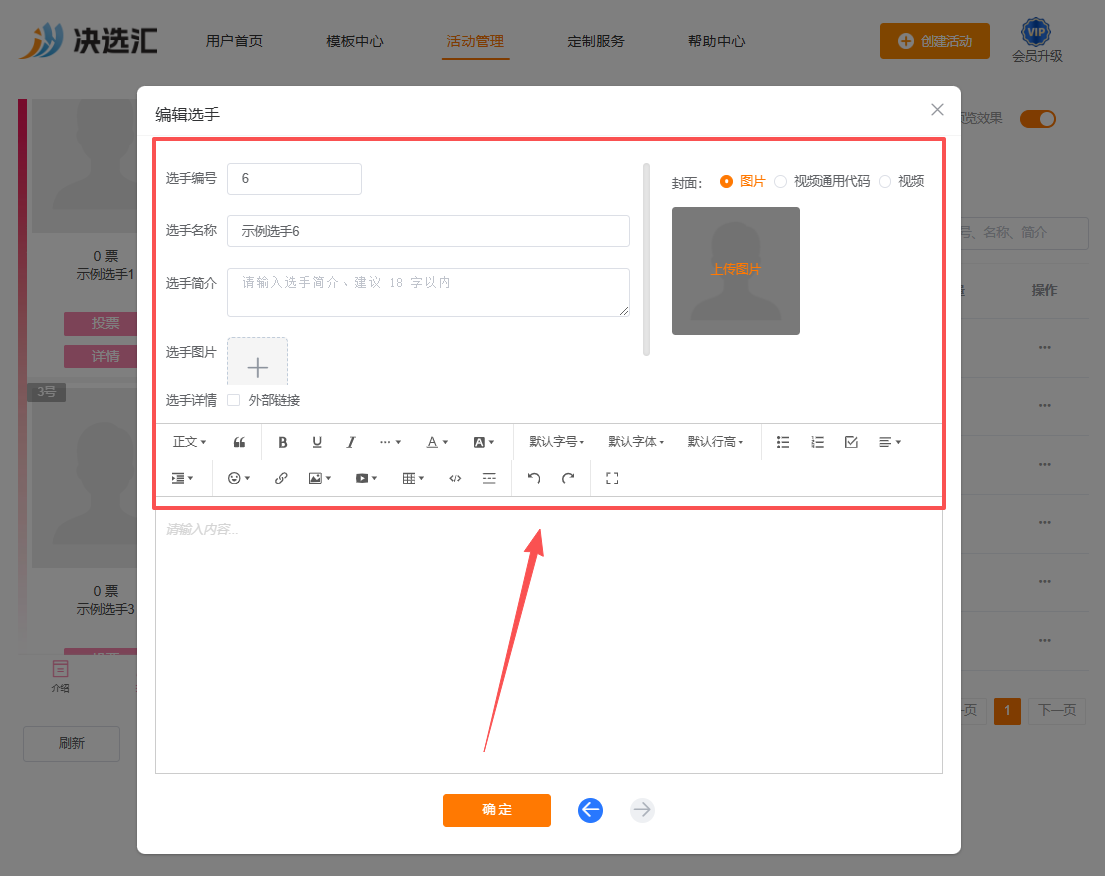This screenshot has width=1105, height=876.
Task: Enter fullscreen editor mode
Action: [x=612, y=479]
